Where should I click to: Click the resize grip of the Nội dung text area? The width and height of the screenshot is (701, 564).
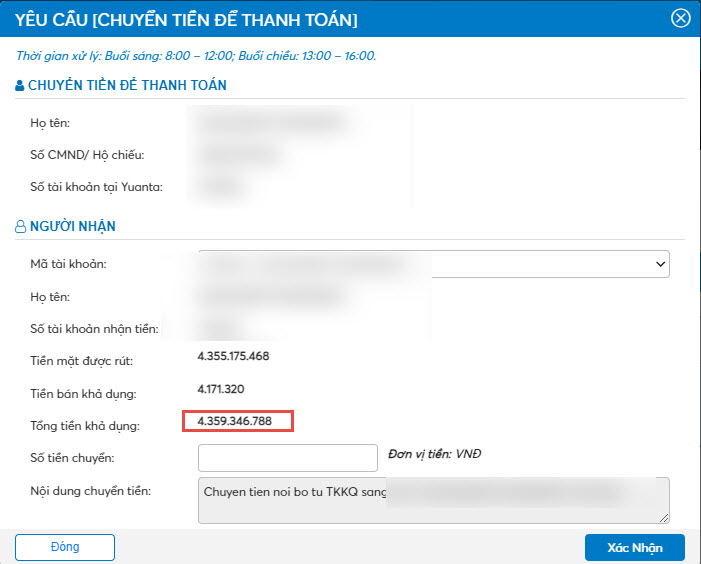click(664, 518)
